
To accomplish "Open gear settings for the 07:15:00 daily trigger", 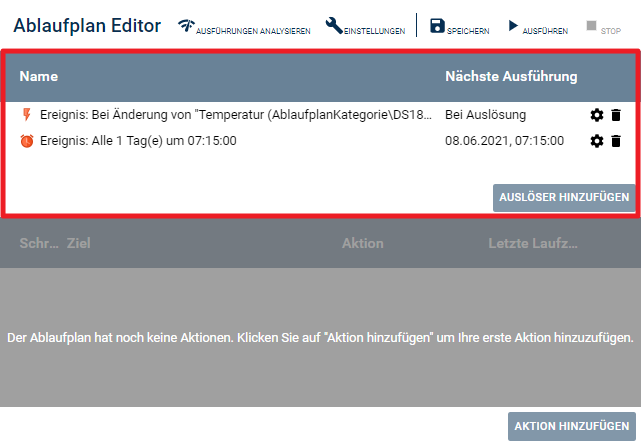I will [x=597, y=141].
